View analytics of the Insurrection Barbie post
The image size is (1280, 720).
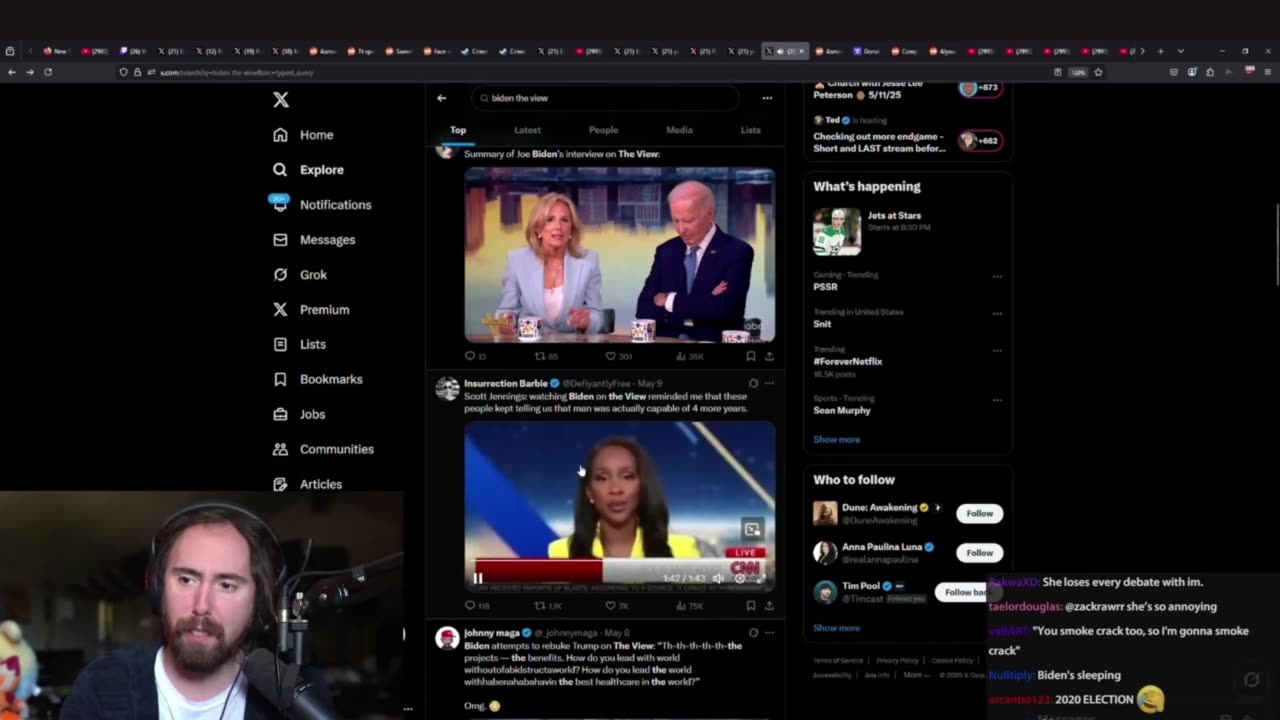click(x=689, y=606)
